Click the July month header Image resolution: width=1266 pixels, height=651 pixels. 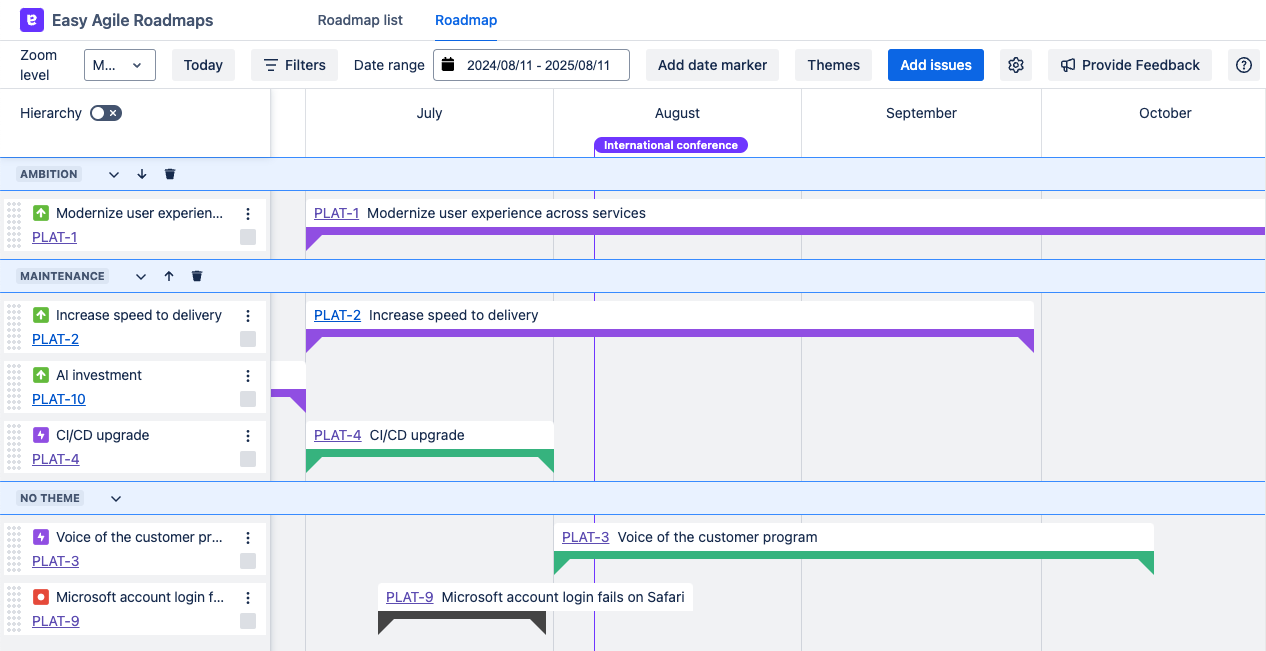(x=429, y=113)
